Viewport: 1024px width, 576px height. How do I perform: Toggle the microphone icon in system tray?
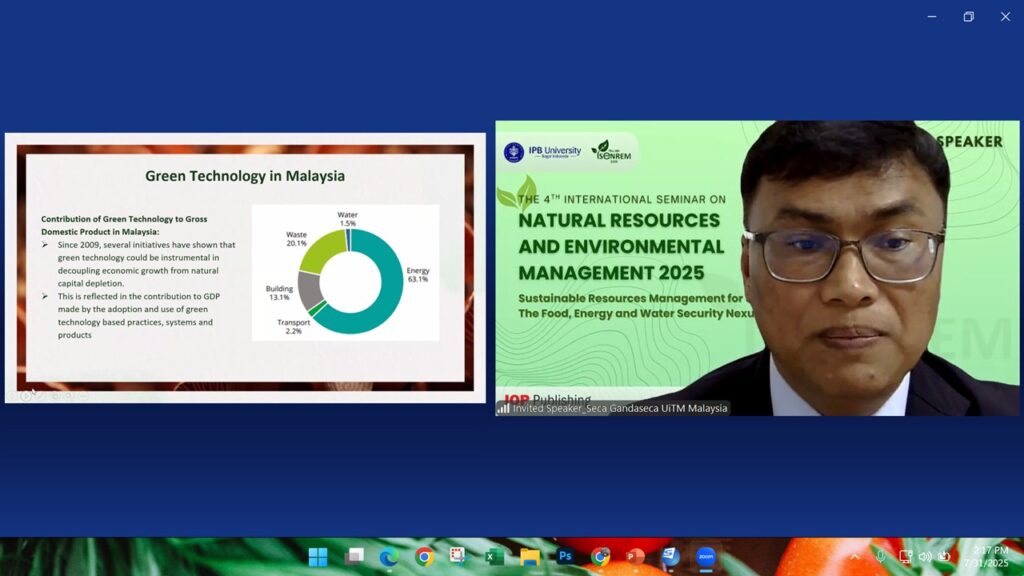pyautogui.click(x=880, y=556)
